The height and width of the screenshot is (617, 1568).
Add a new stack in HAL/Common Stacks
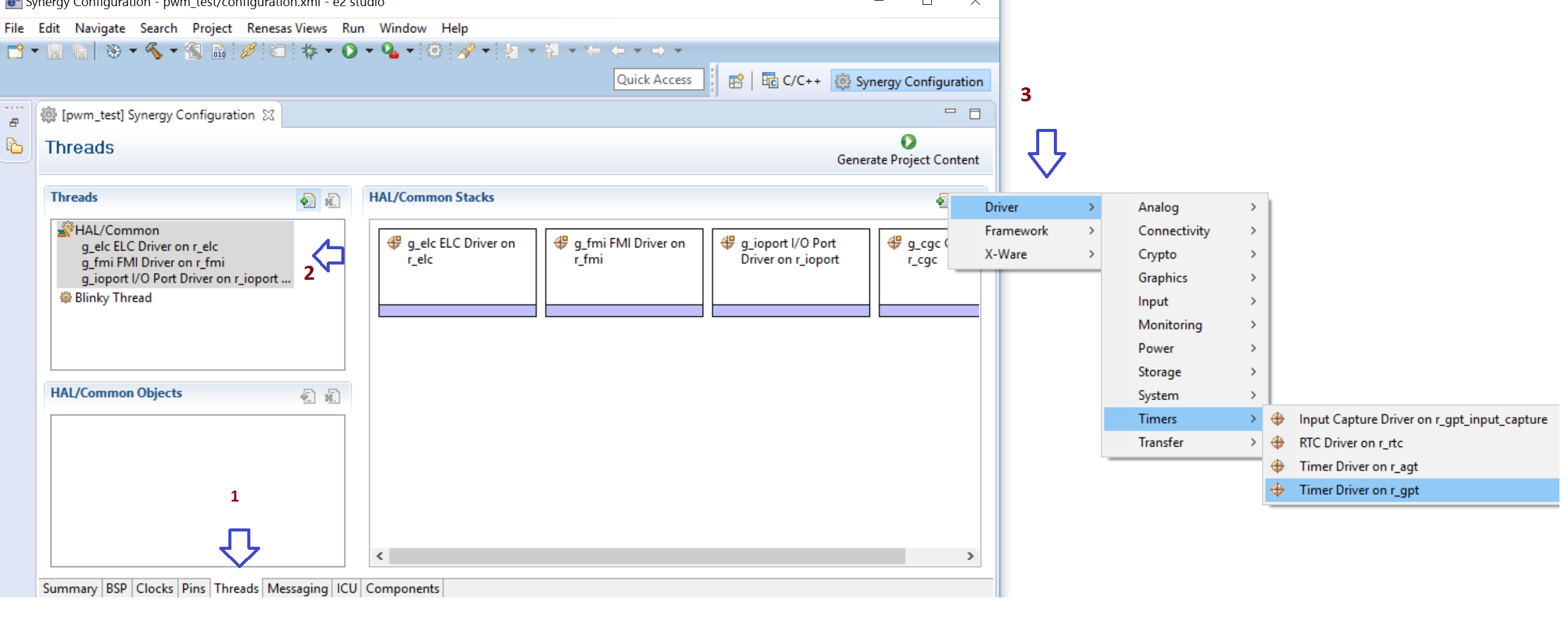pyautogui.click(x=941, y=200)
